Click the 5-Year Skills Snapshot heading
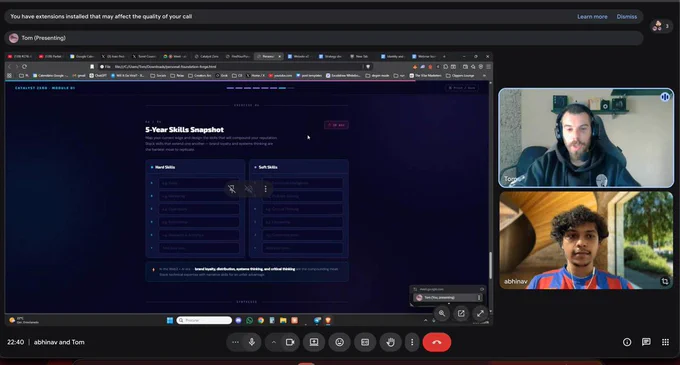The height and width of the screenshot is (365, 680). pos(184,130)
